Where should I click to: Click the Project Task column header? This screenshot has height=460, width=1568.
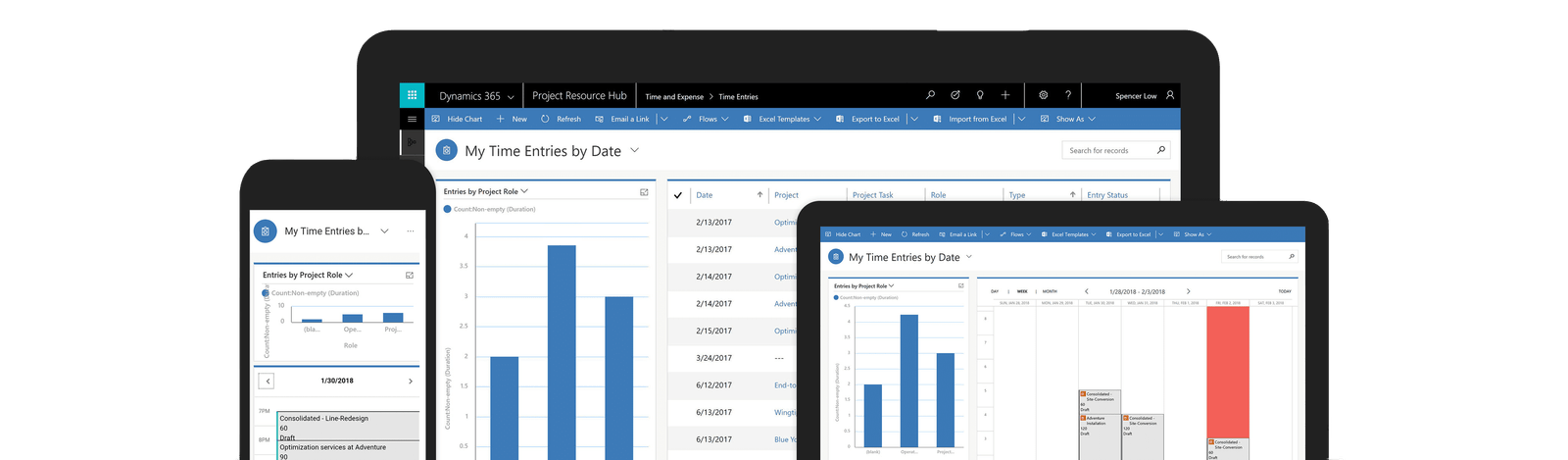pyautogui.click(x=872, y=195)
